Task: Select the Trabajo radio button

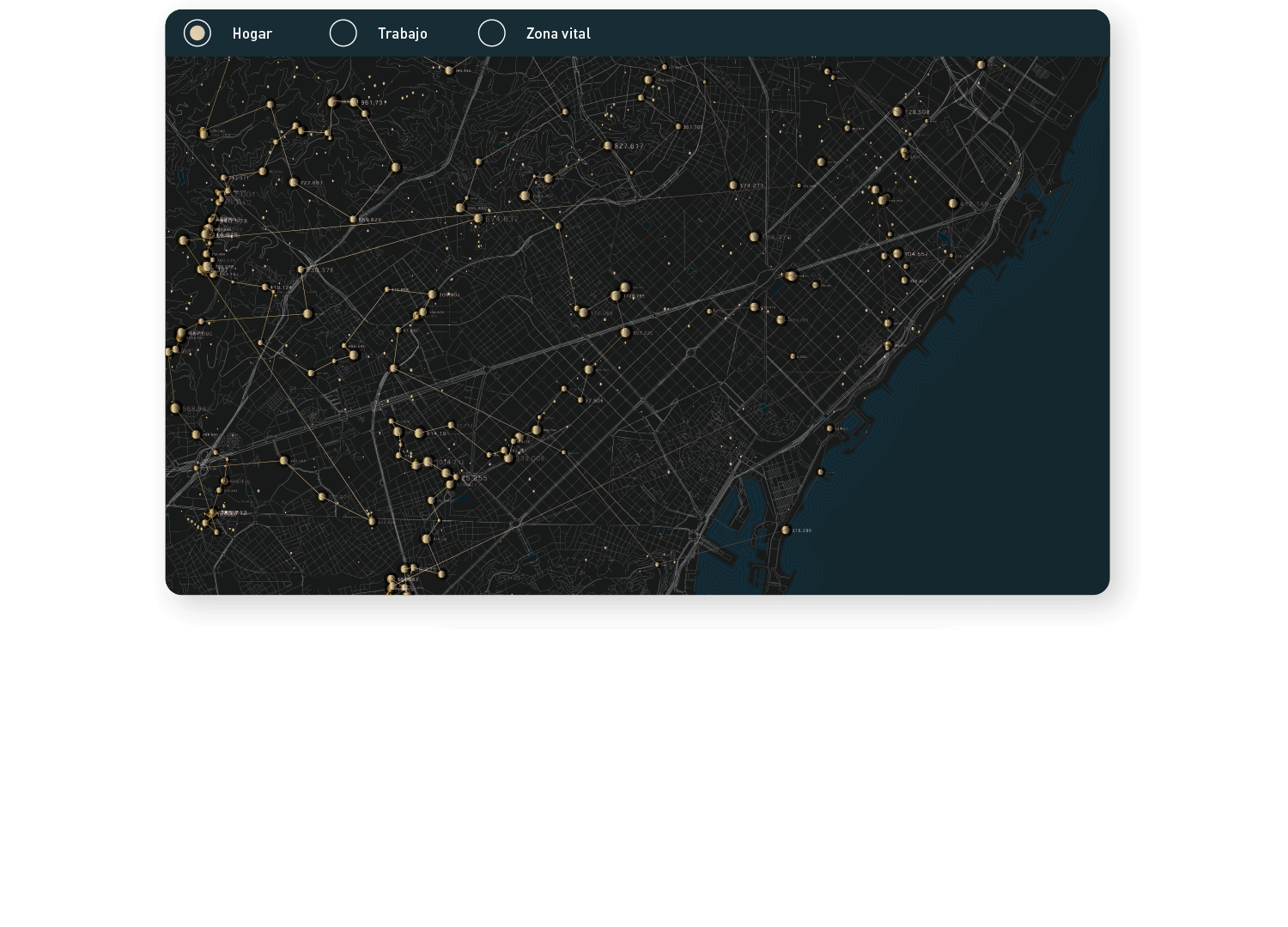Action: point(343,33)
